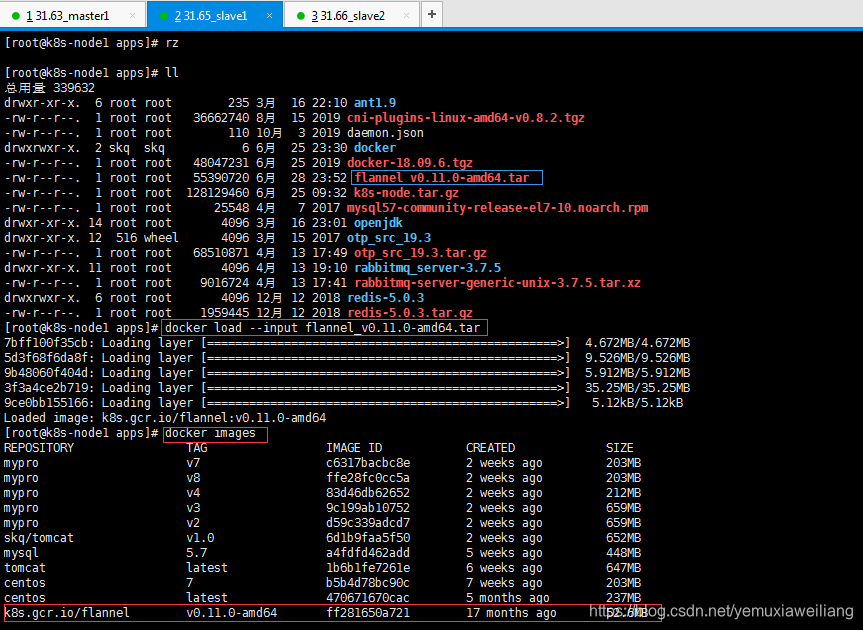Click the docker directory name
Screen dimensions: 863x630
pos(375,147)
